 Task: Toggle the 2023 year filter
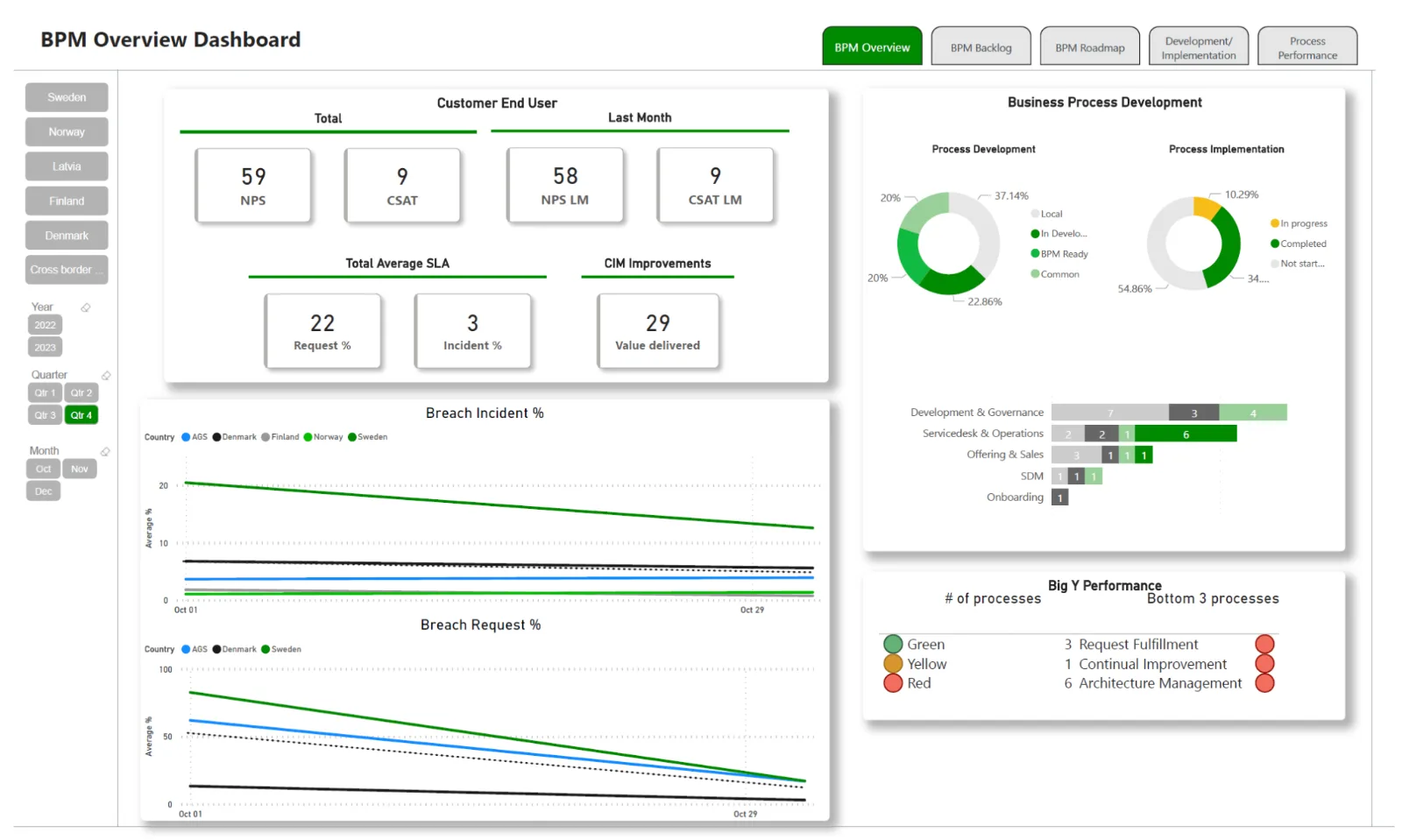point(45,348)
